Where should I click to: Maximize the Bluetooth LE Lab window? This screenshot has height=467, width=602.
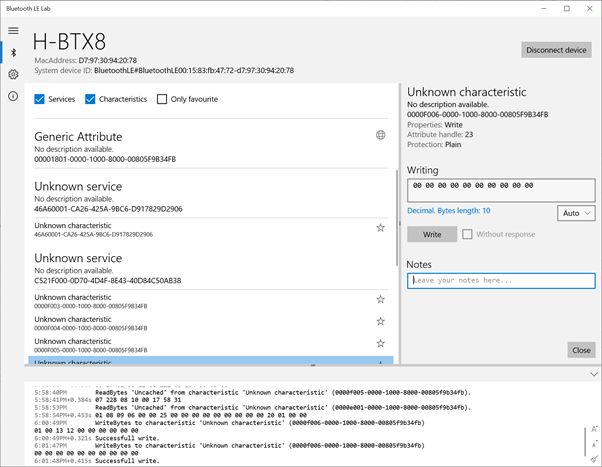[x=567, y=8]
